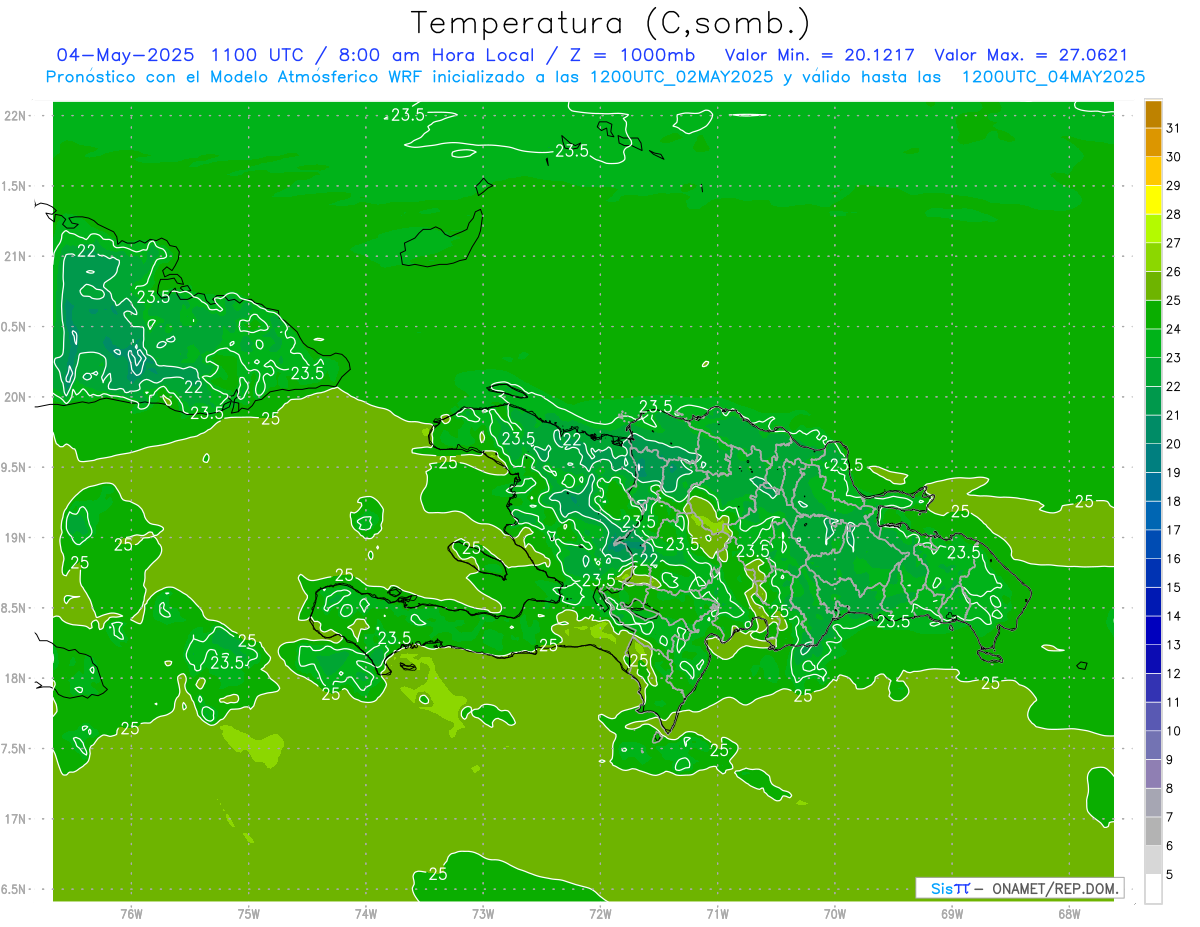1200x927 pixels.
Task: Click the '74W' longitude axis label
Action: pyautogui.click(x=366, y=913)
